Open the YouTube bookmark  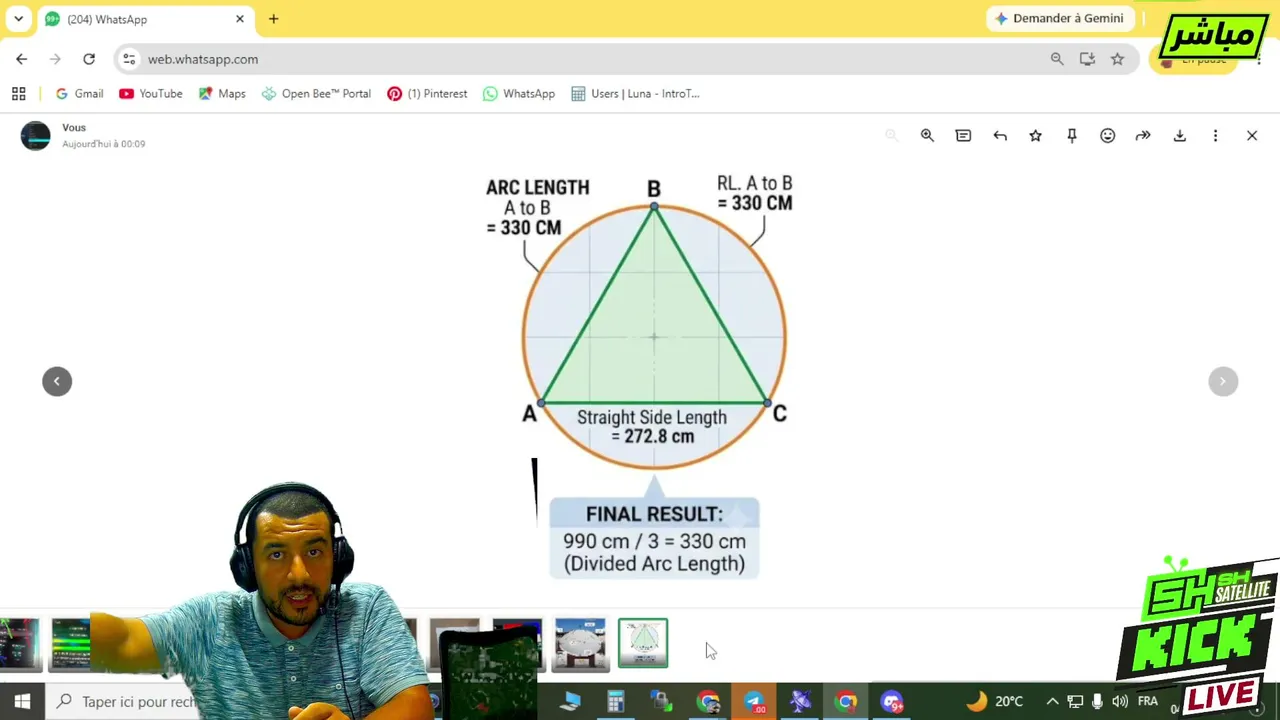click(151, 94)
